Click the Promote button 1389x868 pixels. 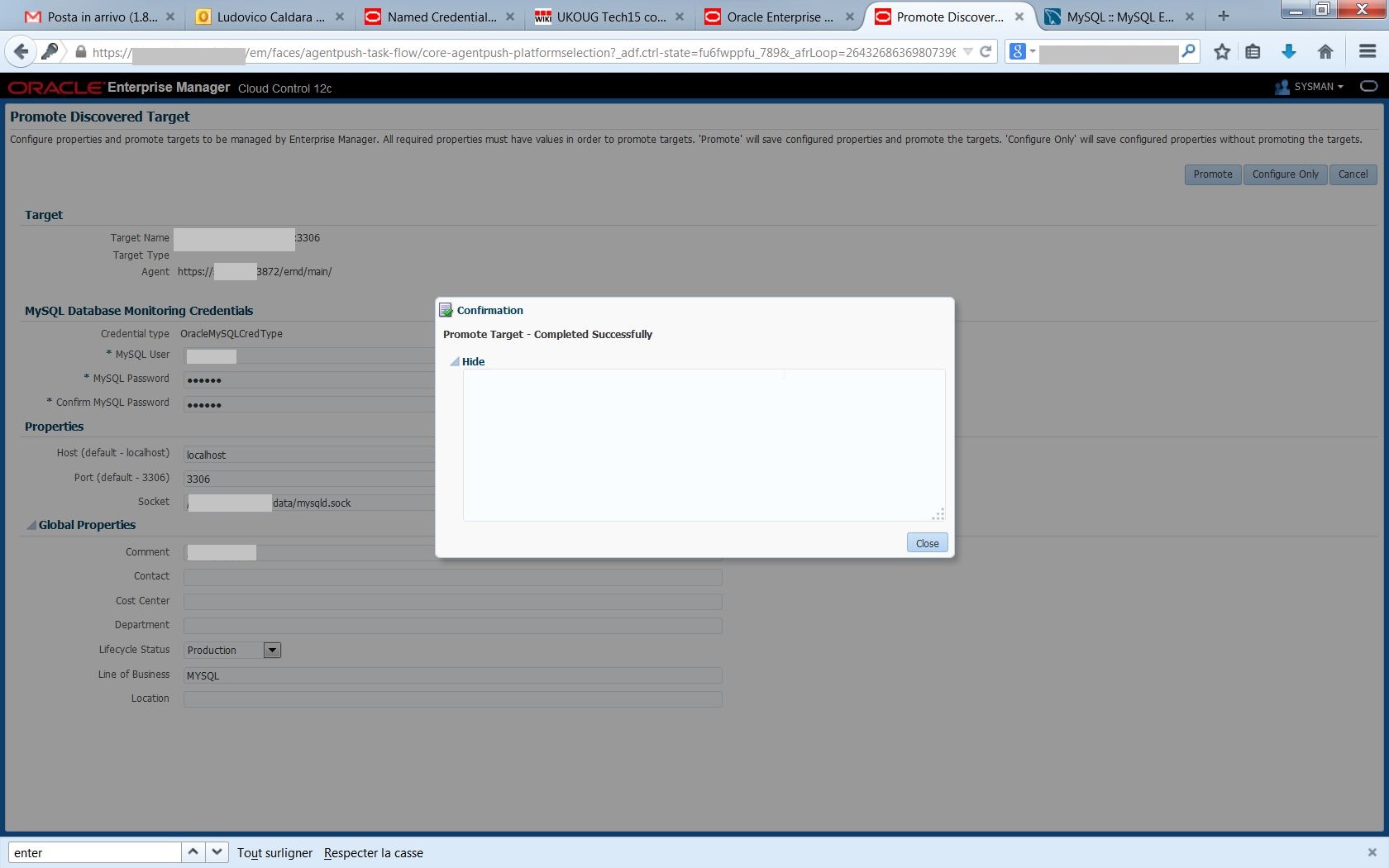coord(1212,174)
